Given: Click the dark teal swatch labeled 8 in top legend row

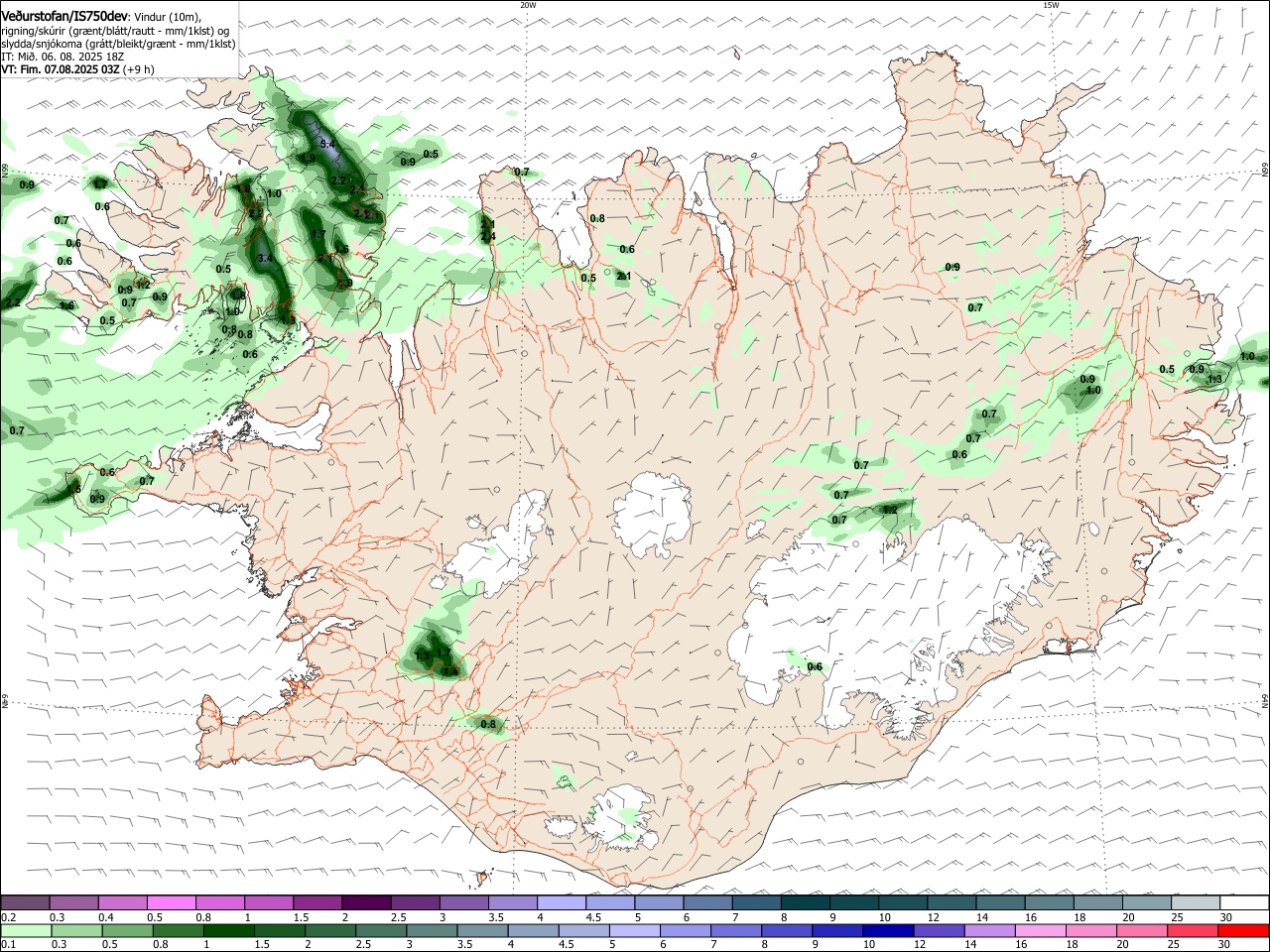Looking at the screenshot, I should tap(805, 902).
